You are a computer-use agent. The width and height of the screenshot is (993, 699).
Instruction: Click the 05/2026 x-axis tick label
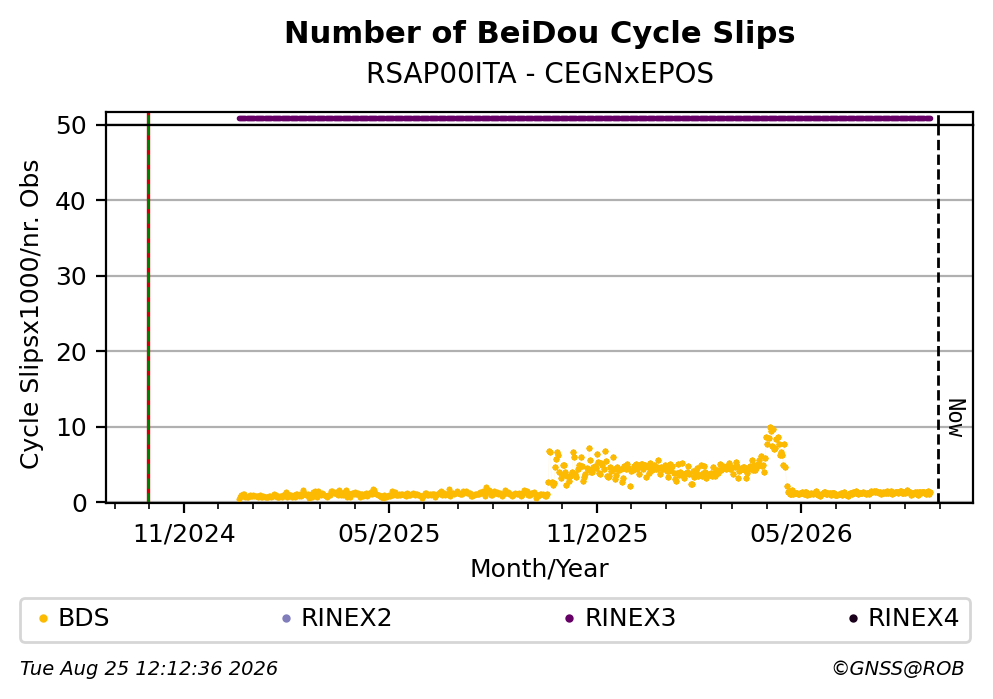point(801,534)
